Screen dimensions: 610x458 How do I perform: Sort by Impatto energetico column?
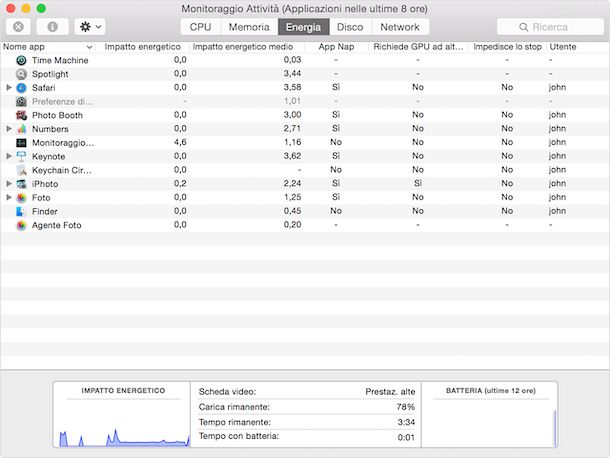pos(143,47)
